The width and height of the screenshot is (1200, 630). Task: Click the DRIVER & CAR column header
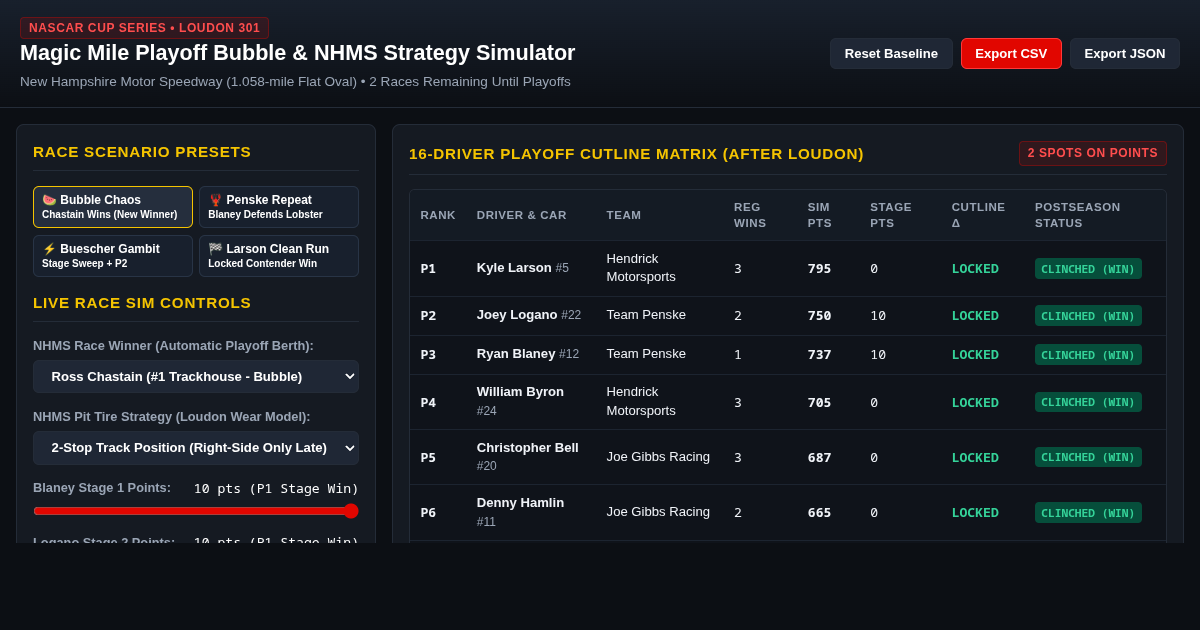pos(522,215)
